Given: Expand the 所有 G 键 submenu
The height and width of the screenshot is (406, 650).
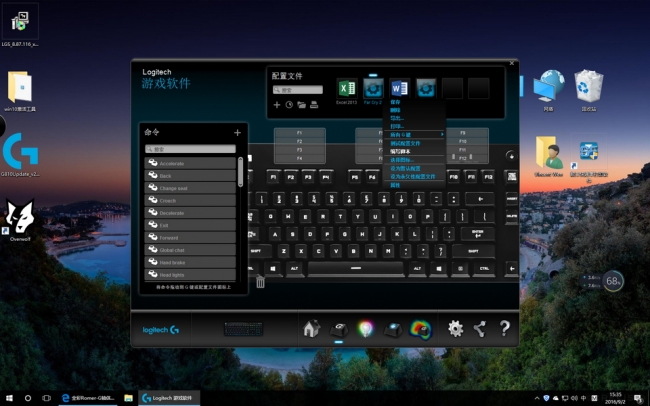Looking at the screenshot, I should 414,135.
